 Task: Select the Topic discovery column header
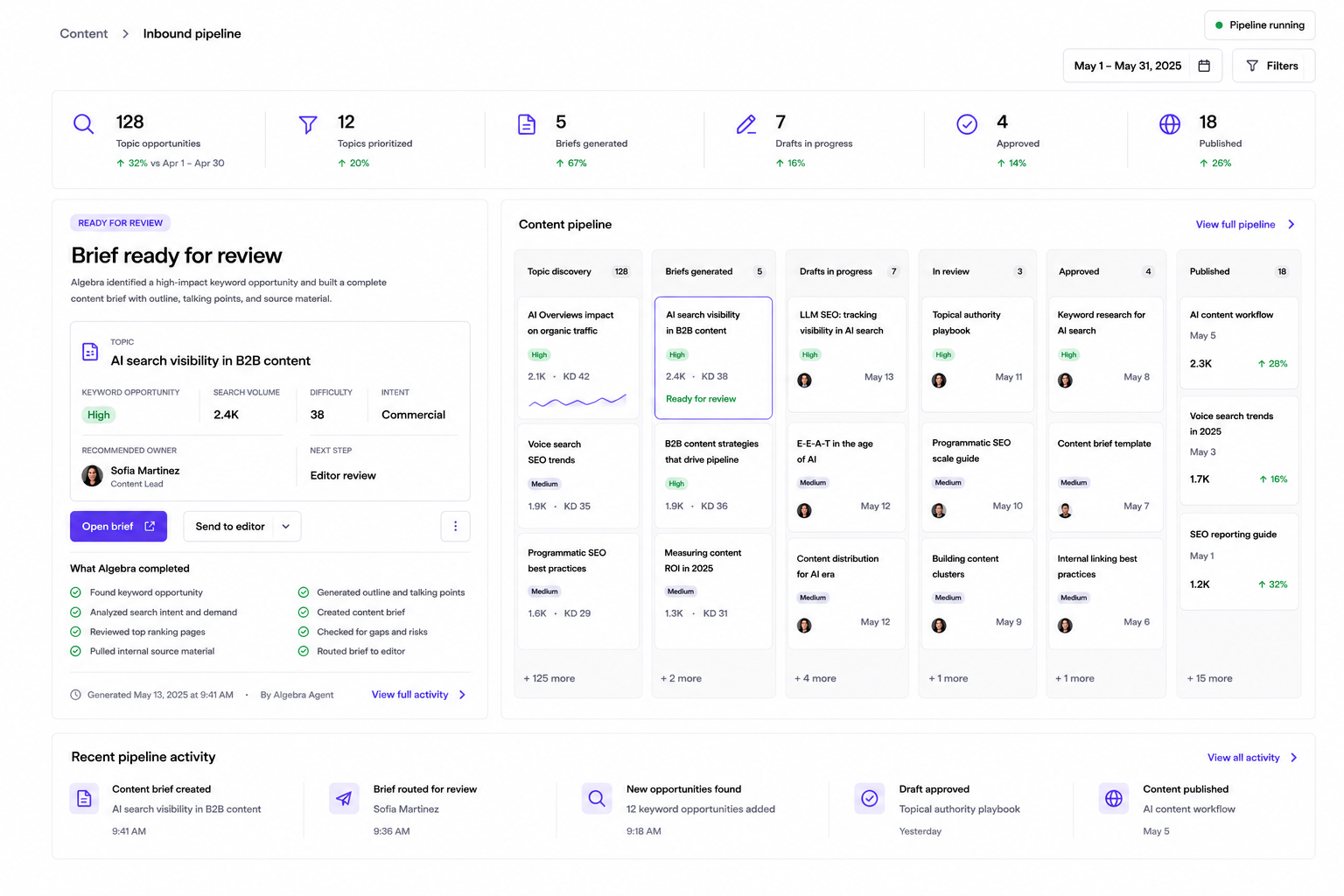pyautogui.click(x=578, y=271)
